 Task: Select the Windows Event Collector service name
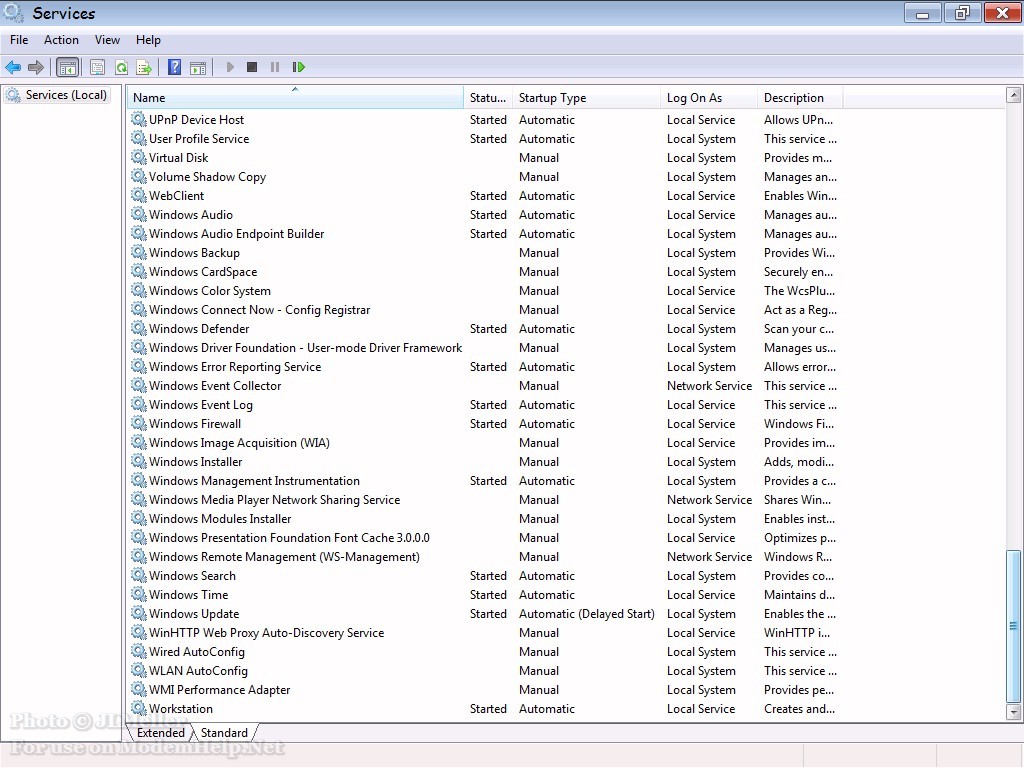pos(215,385)
